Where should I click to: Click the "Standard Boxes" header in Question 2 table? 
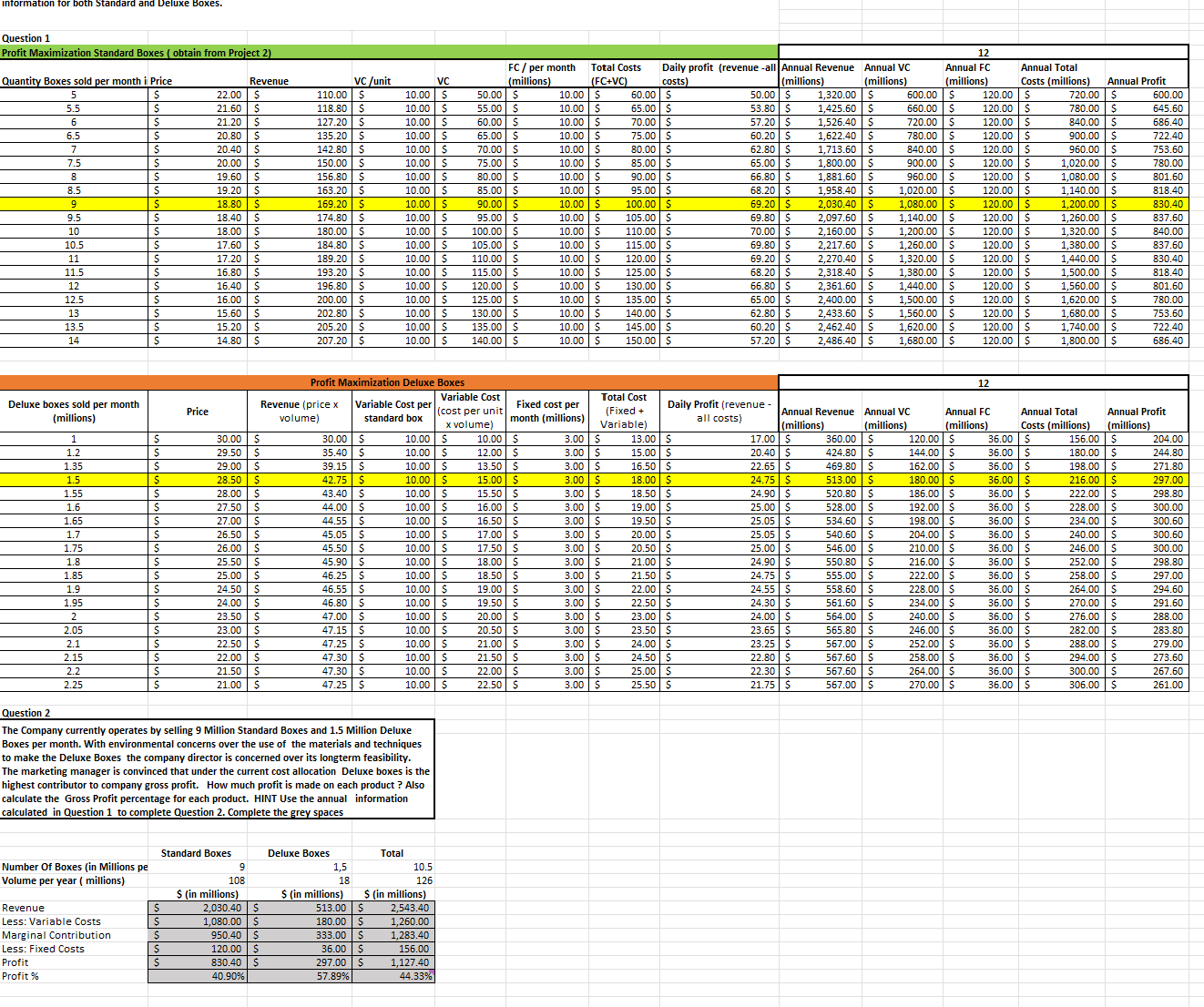pyautogui.click(x=197, y=853)
